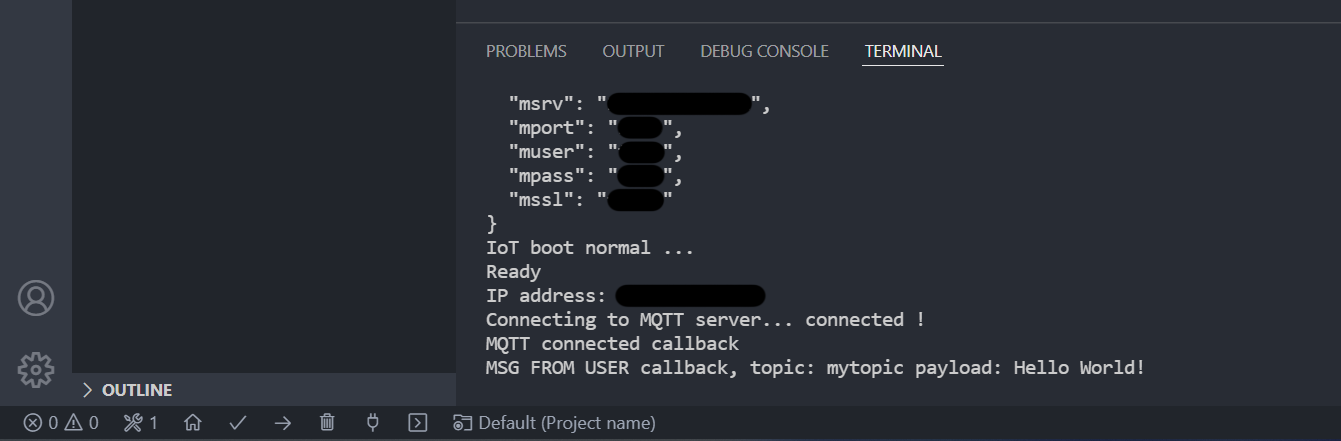Open a new PlatformIO terminal
The height and width of the screenshot is (441, 1341).
418,423
